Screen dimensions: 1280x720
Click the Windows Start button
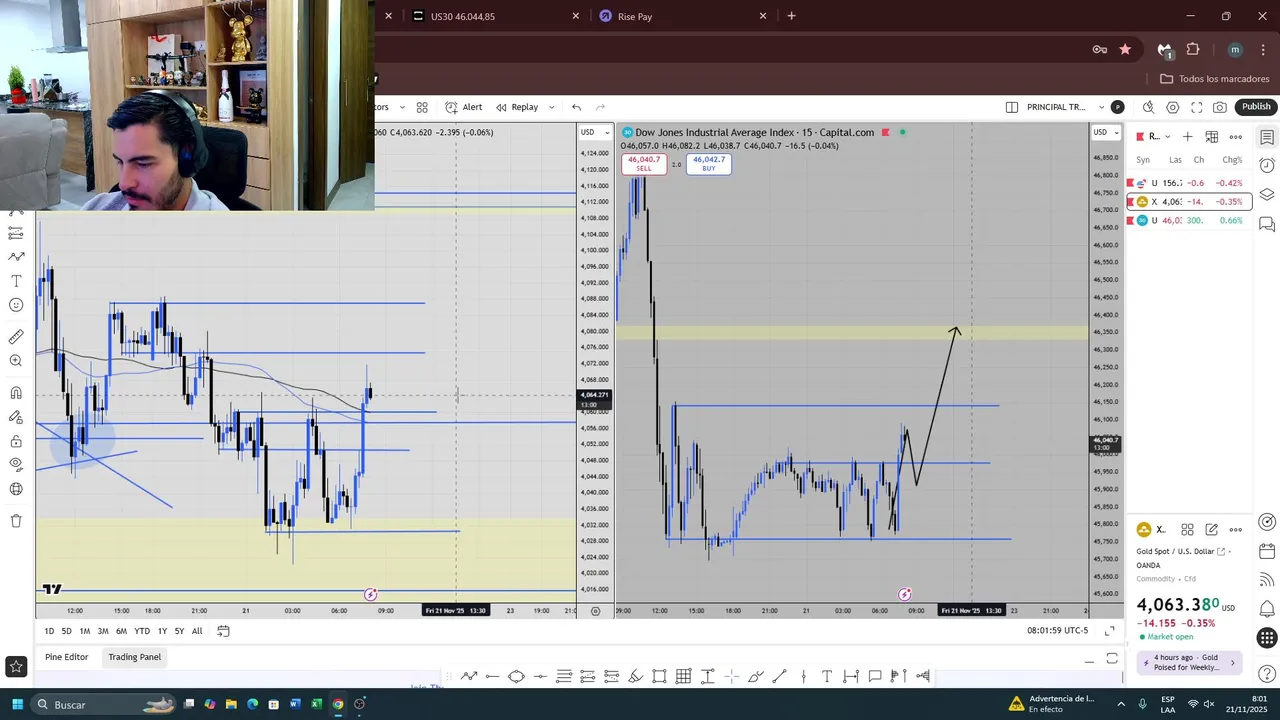(16, 704)
